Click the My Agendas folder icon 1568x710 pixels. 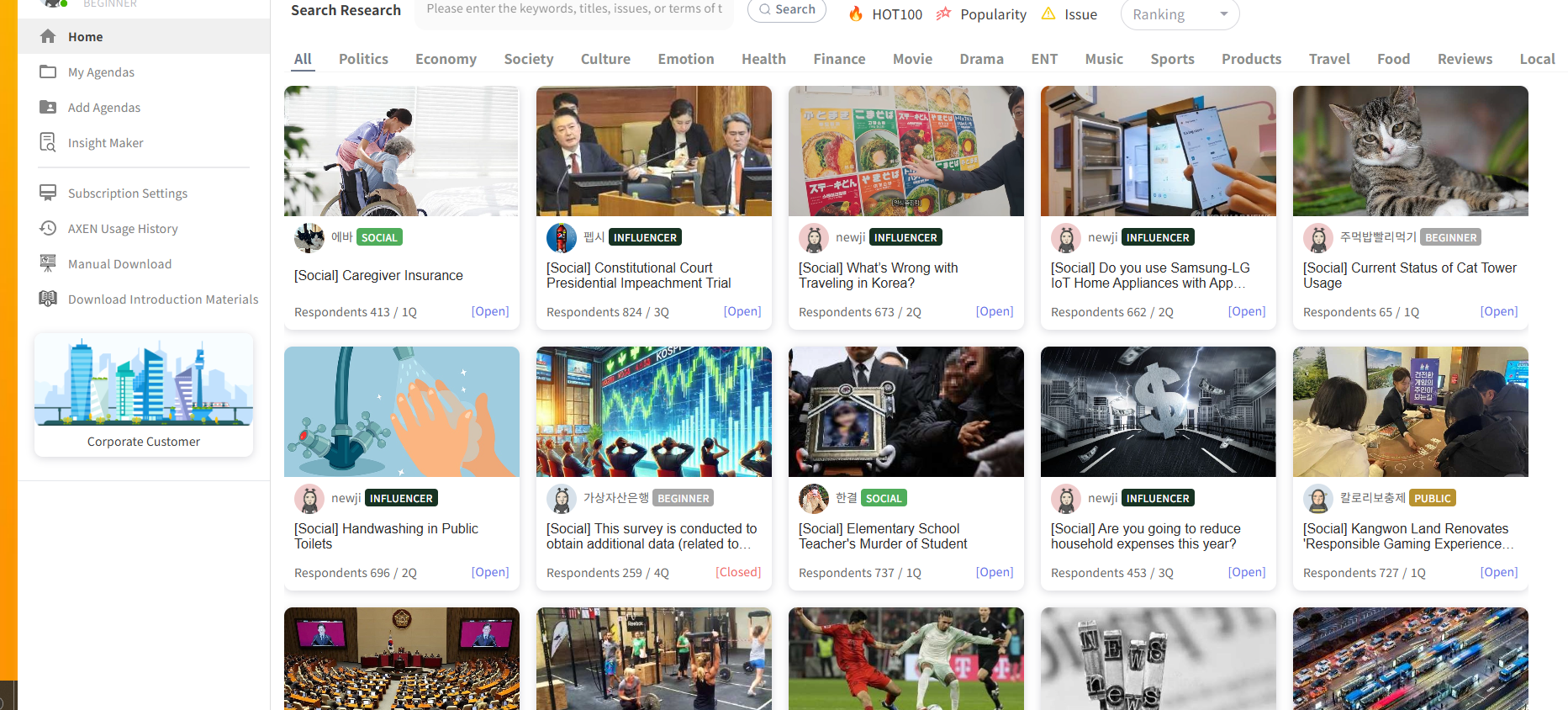[x=48, y=72]
